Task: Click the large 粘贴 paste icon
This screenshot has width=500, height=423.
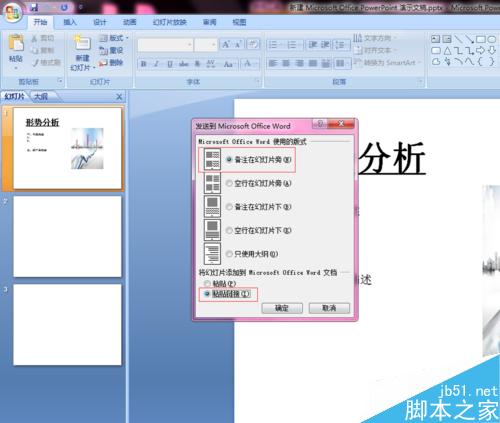Action: 16,43
